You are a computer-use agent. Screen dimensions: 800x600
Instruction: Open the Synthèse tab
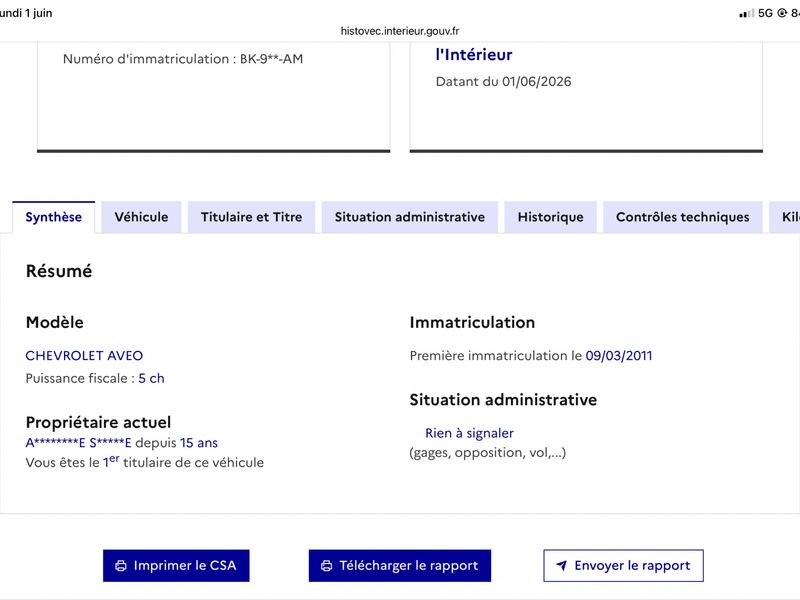click(54, 217)
